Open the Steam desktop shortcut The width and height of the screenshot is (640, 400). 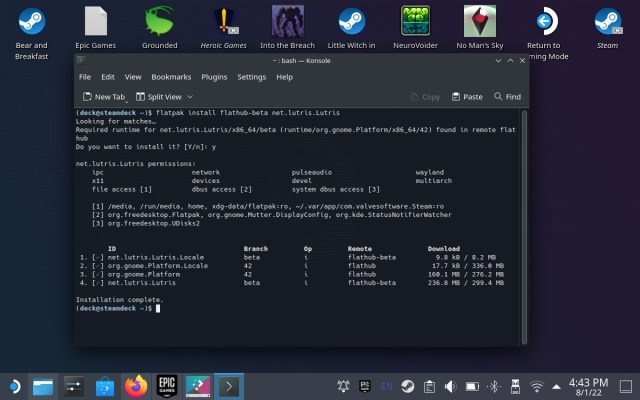click(608, 28)
